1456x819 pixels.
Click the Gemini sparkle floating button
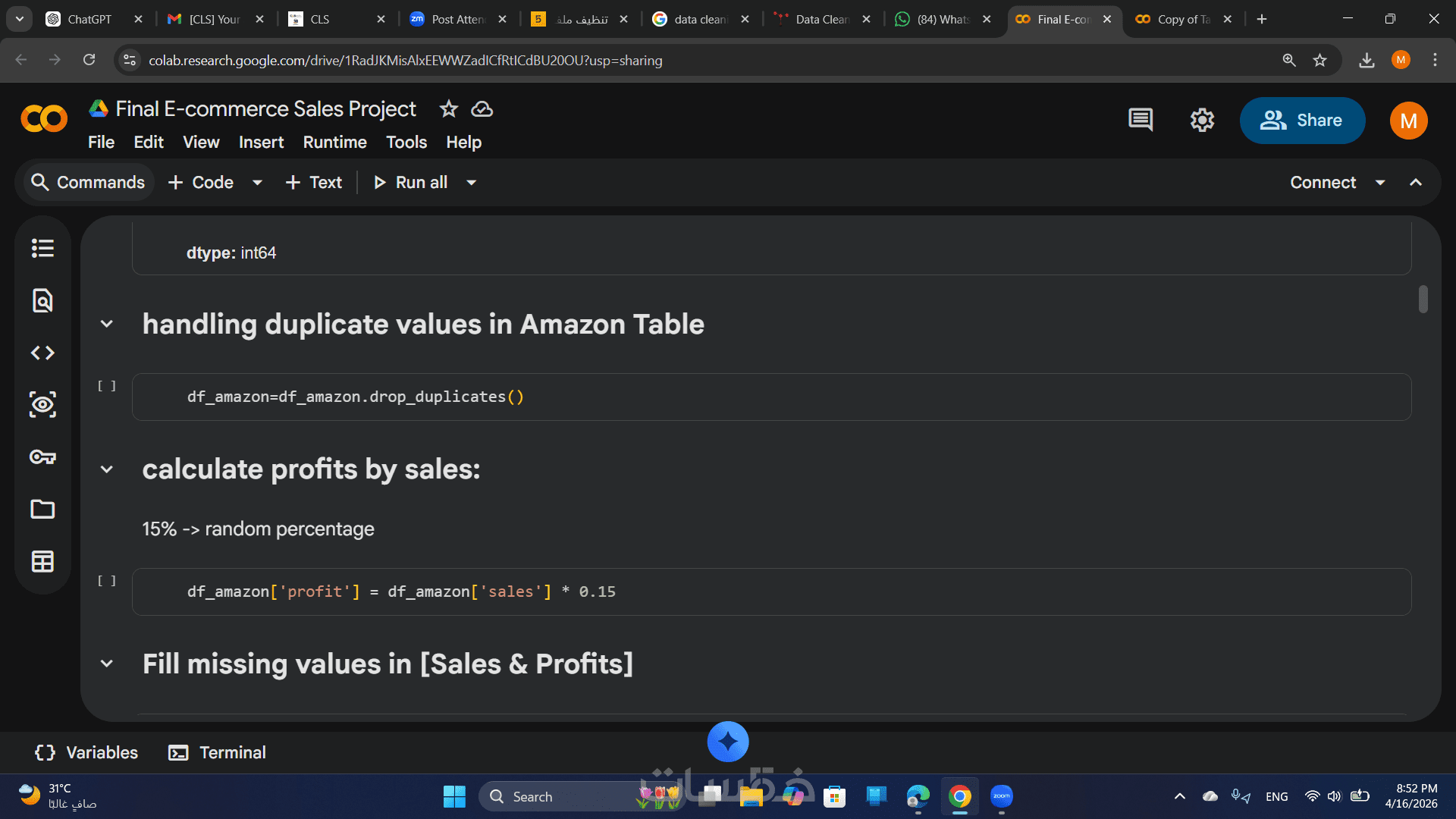click(x=727, y=742)
